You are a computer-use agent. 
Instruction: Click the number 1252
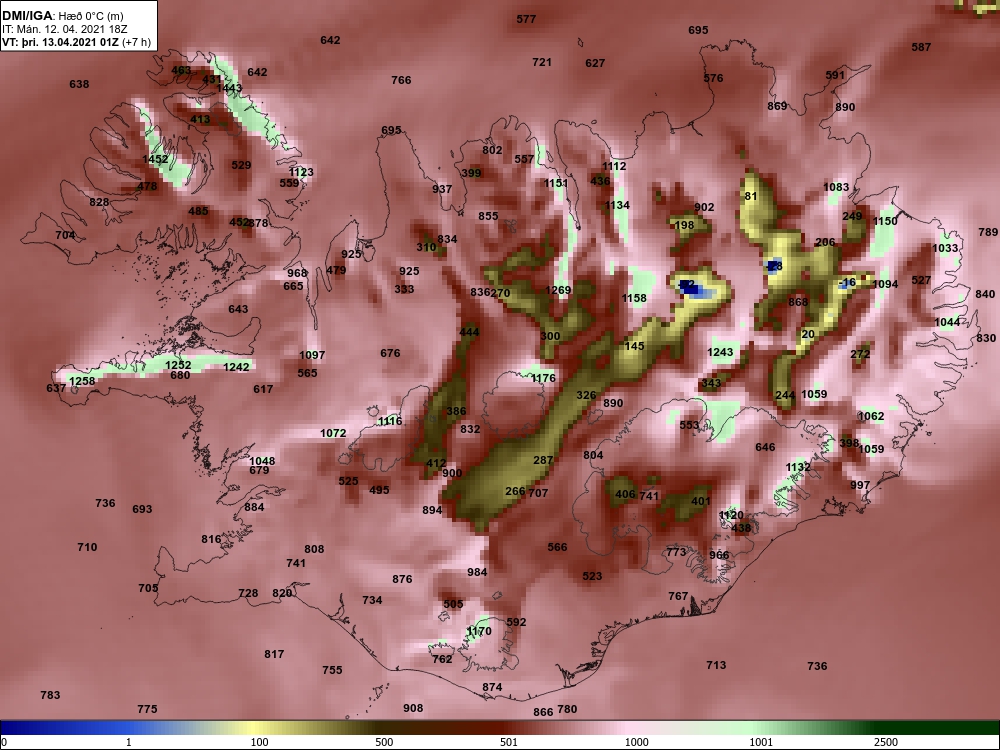point(178,365)
